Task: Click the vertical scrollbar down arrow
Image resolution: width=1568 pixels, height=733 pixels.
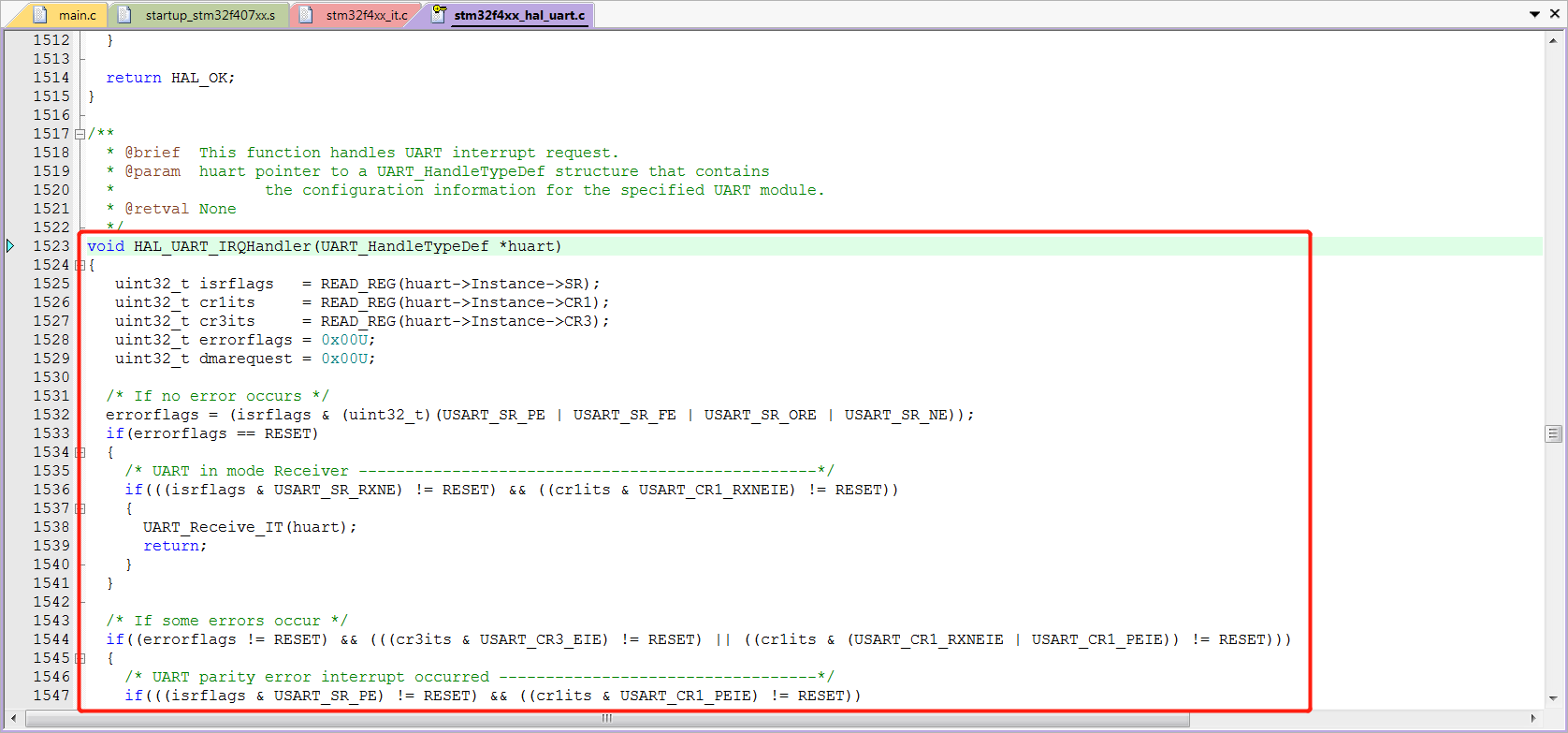Action: [x=1553, y=698]
